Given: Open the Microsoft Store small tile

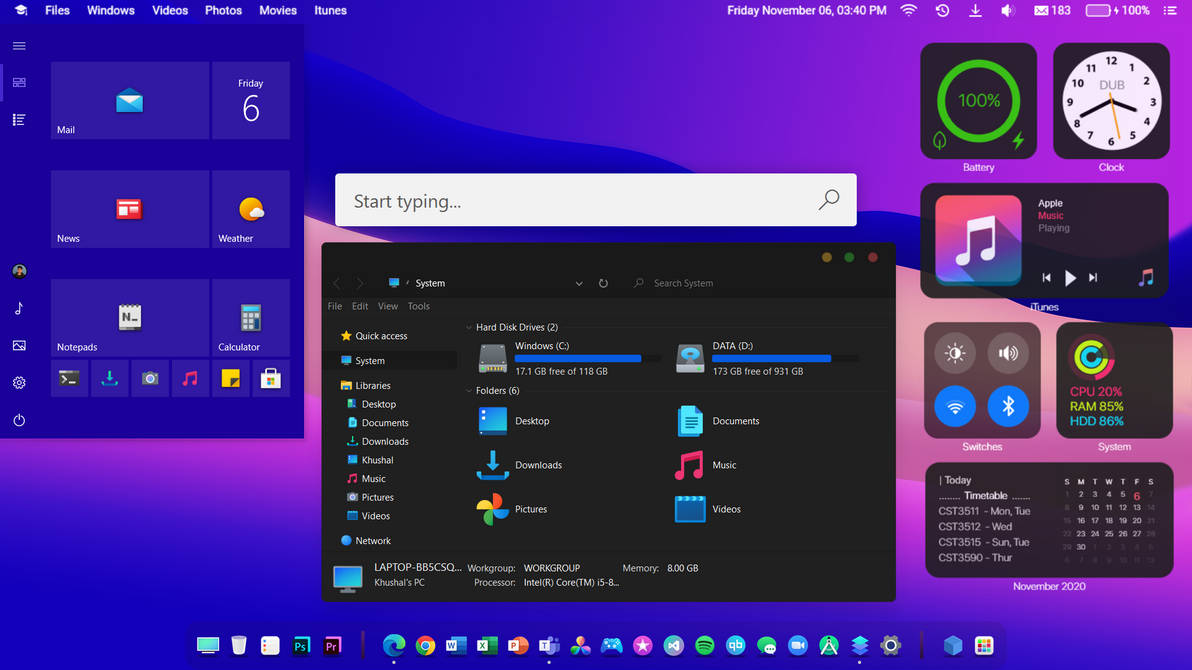Looking at the screenshot, I should pos(271,378).
